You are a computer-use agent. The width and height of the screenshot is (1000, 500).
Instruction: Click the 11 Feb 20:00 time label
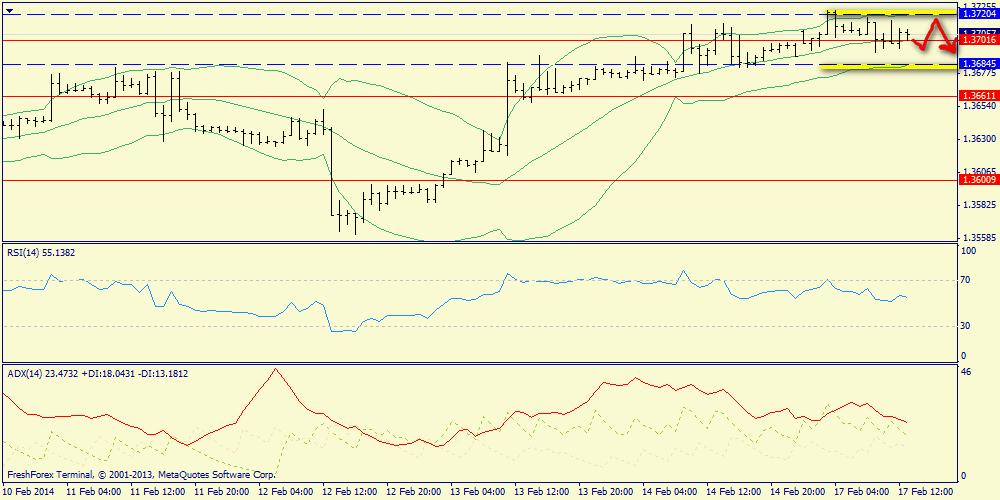221,492
